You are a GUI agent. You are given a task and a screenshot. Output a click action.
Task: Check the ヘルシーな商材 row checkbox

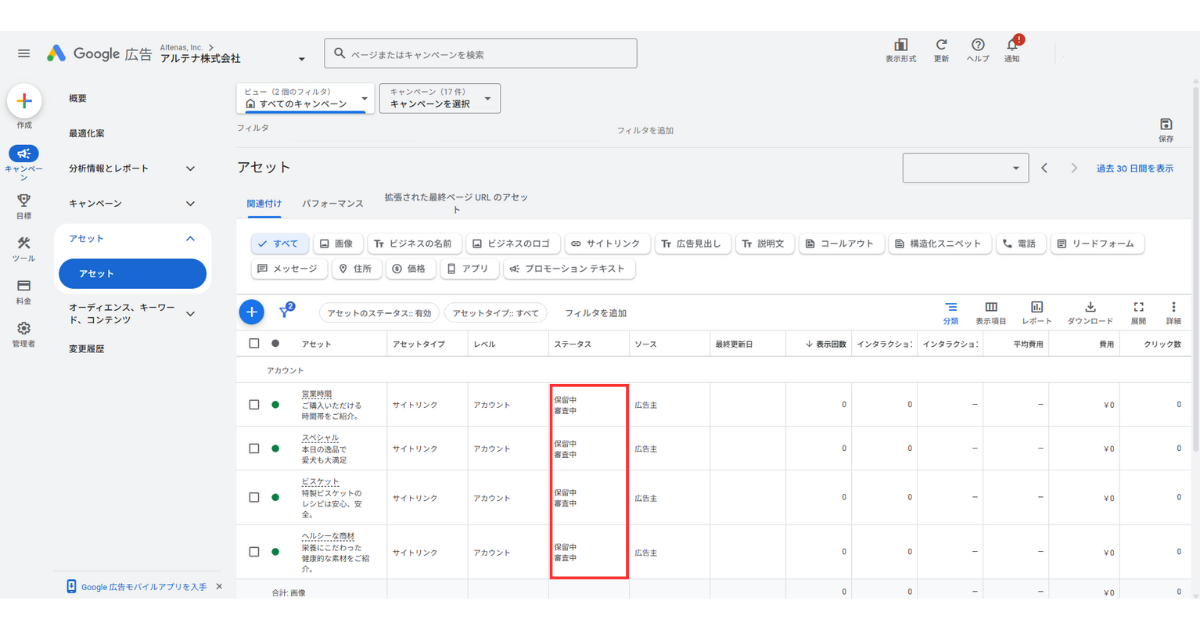click(x=254, y=551)
